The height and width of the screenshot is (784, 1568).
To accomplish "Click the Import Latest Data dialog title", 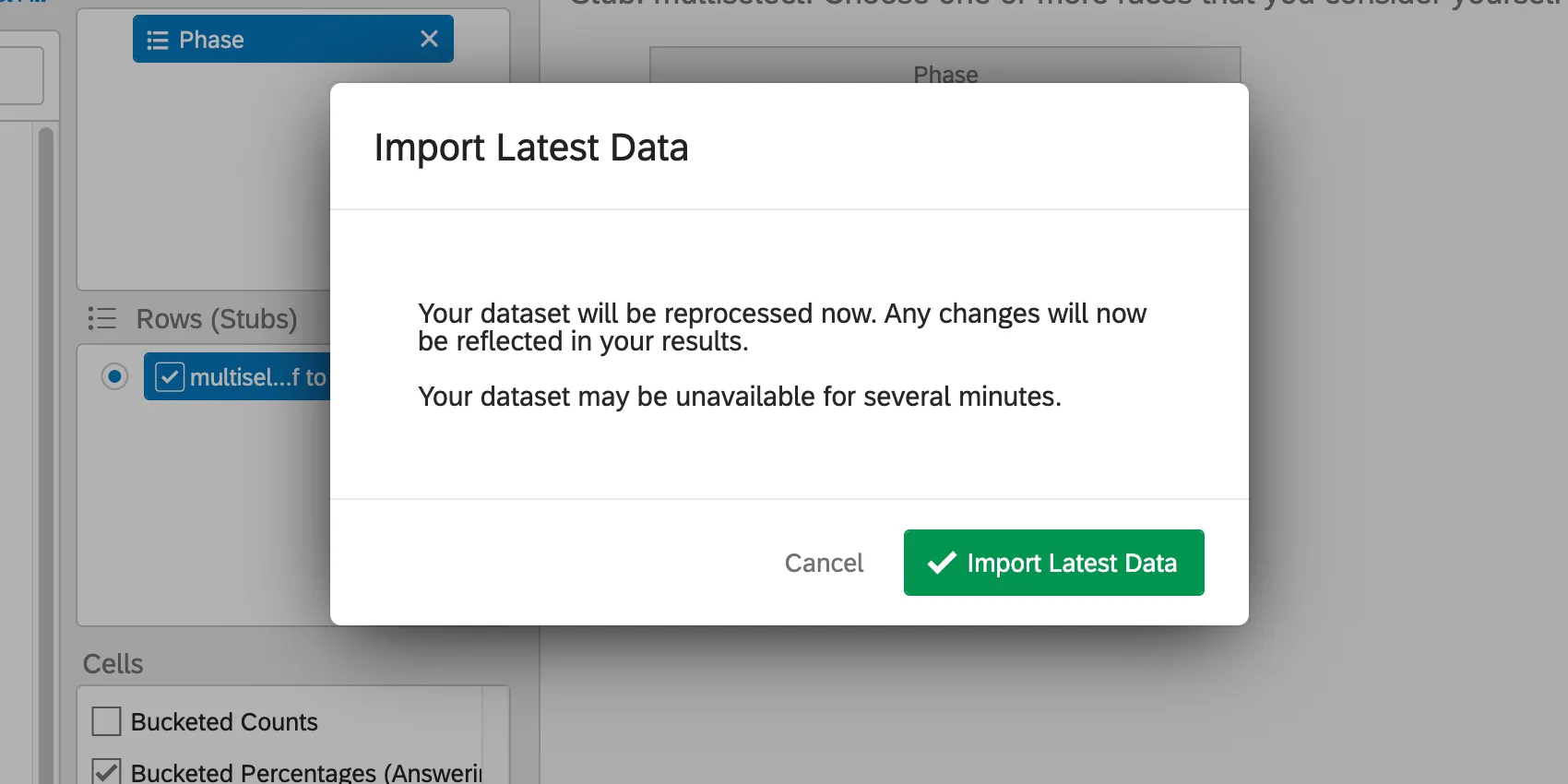I will point(530,148).
